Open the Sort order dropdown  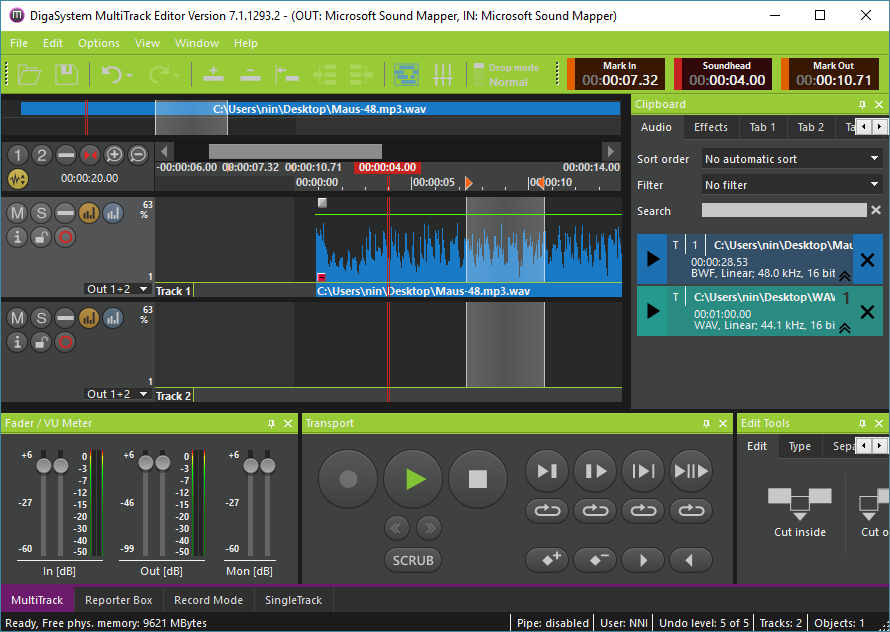(791, 159)
